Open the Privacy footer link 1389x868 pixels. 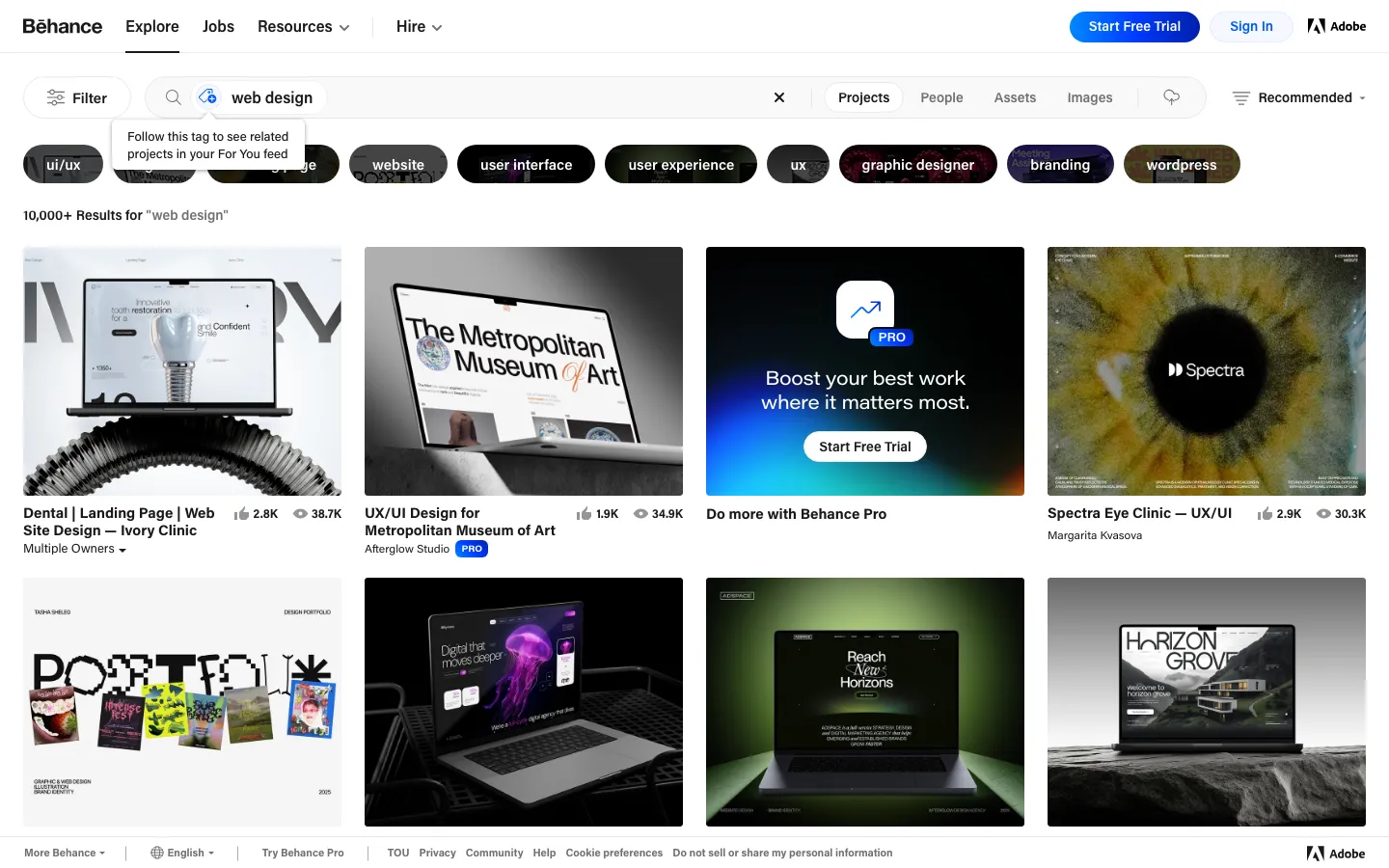(437, 853)
